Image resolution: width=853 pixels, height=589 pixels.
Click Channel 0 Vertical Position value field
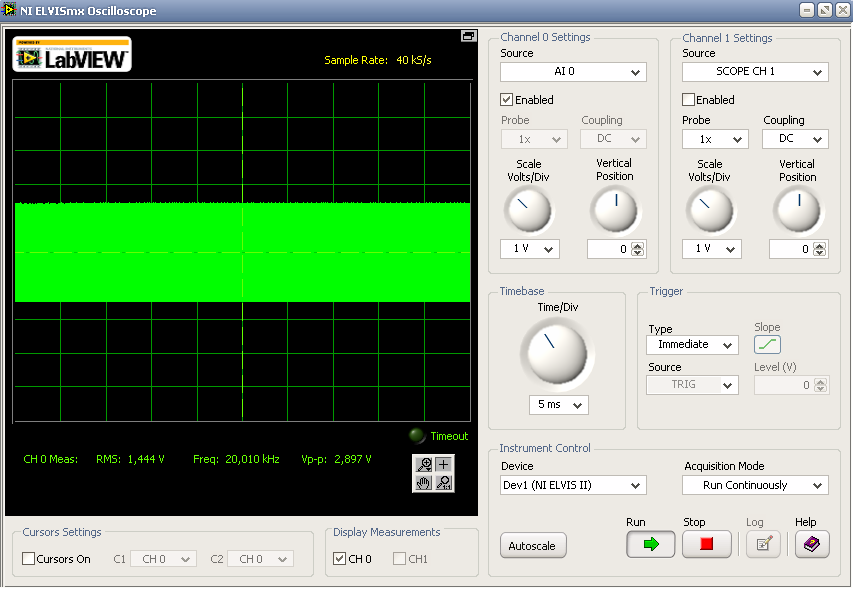coord(609,249)
